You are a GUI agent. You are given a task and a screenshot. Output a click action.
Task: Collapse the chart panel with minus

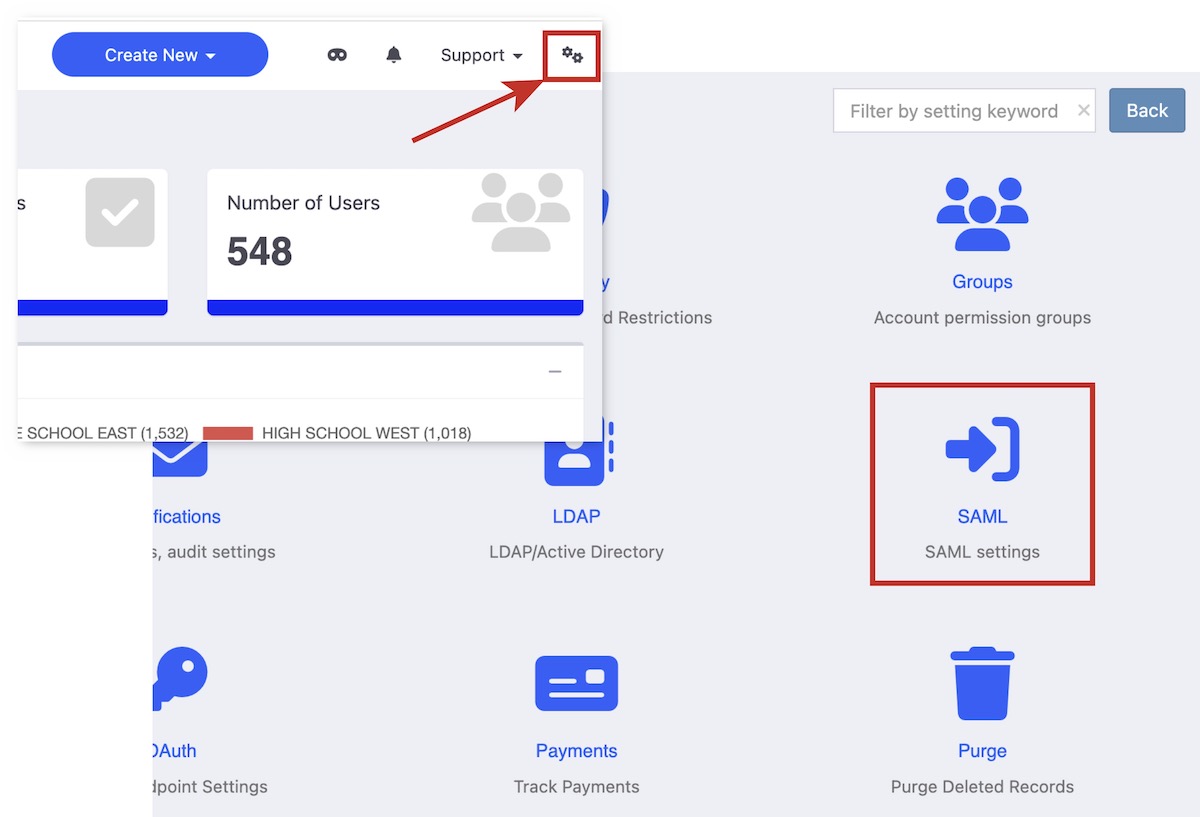click(x=555, y=372)
